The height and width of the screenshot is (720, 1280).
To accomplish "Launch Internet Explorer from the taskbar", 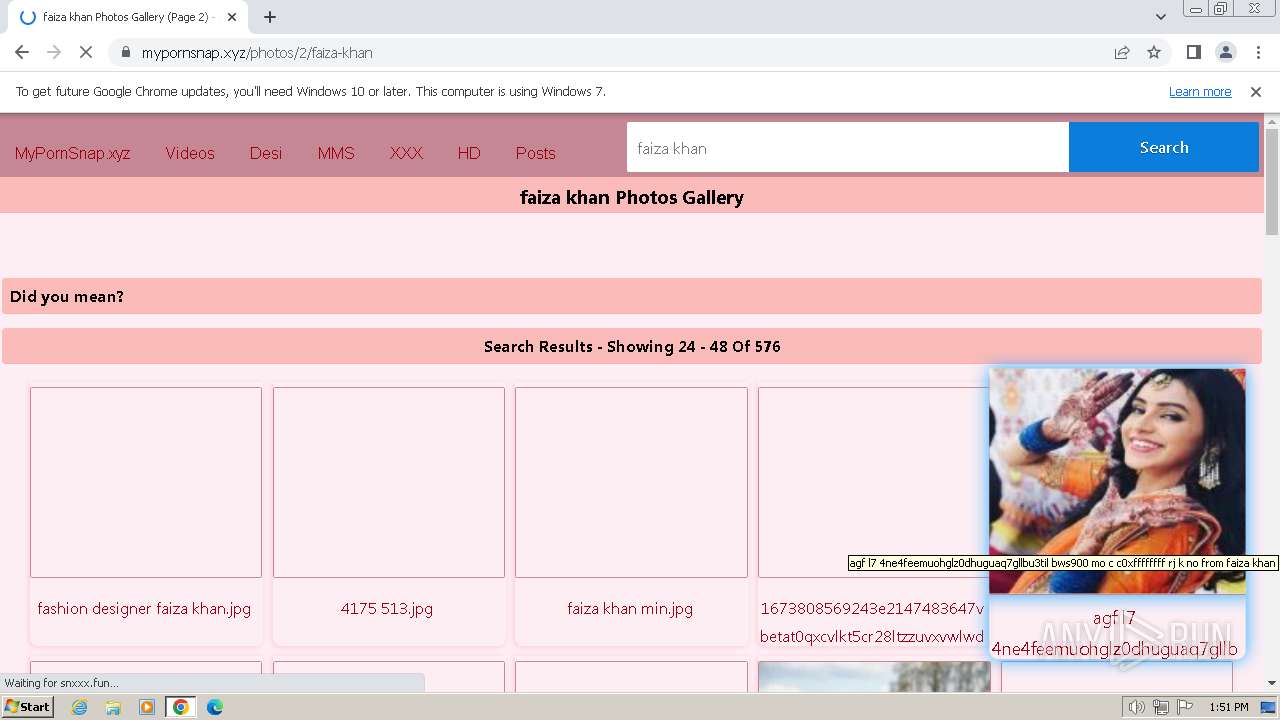I will coord(80,707).
